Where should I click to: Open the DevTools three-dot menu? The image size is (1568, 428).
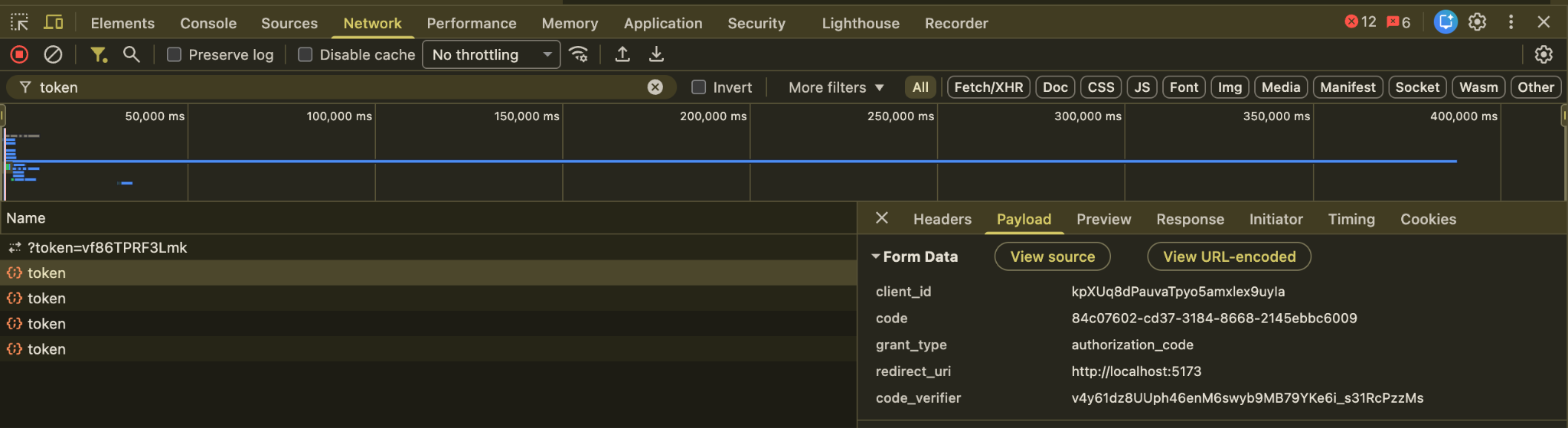point(1511,22)
